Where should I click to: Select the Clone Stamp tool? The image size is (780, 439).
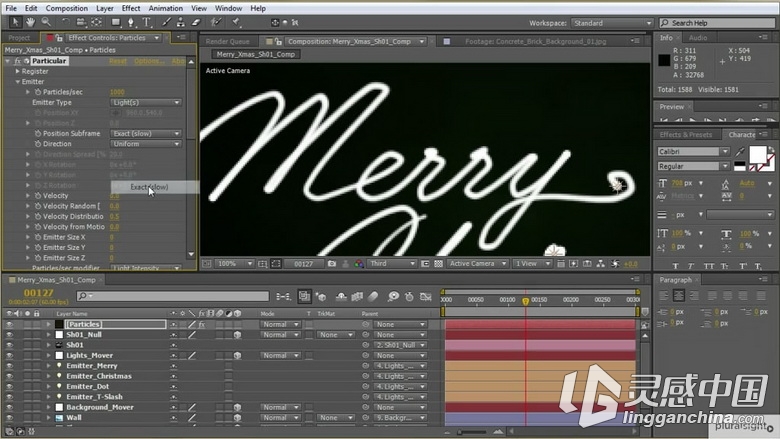(181, 22)
